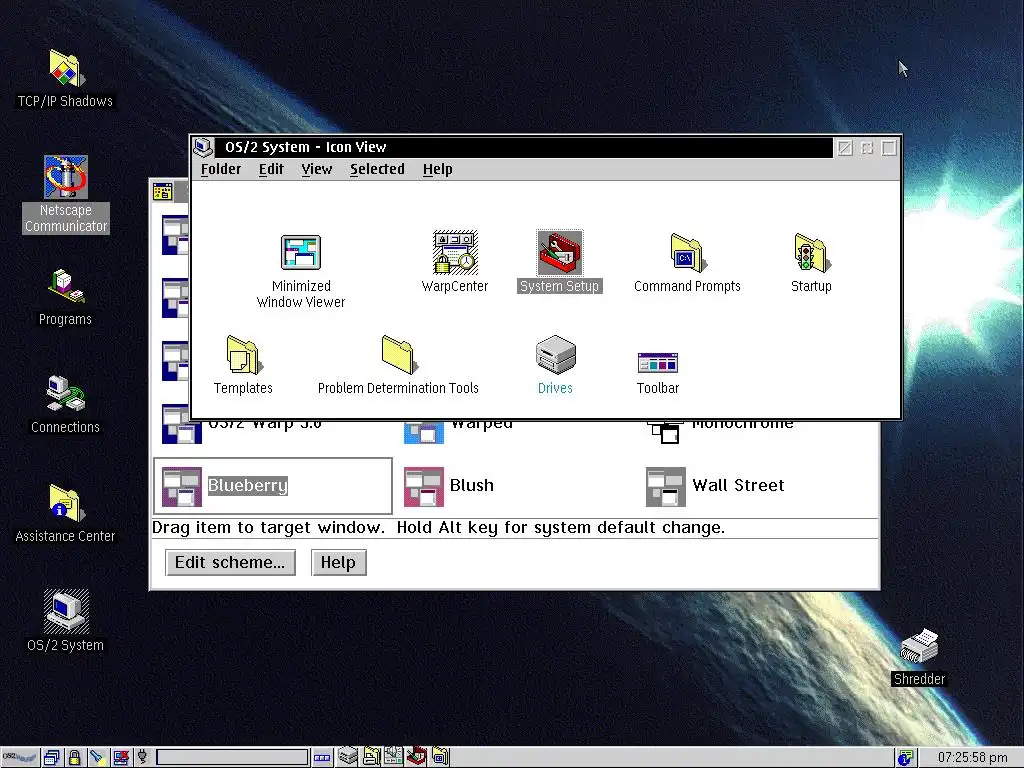Open the Edit menu
This screenshot has height=768, width=1024.
click(271, 169)
